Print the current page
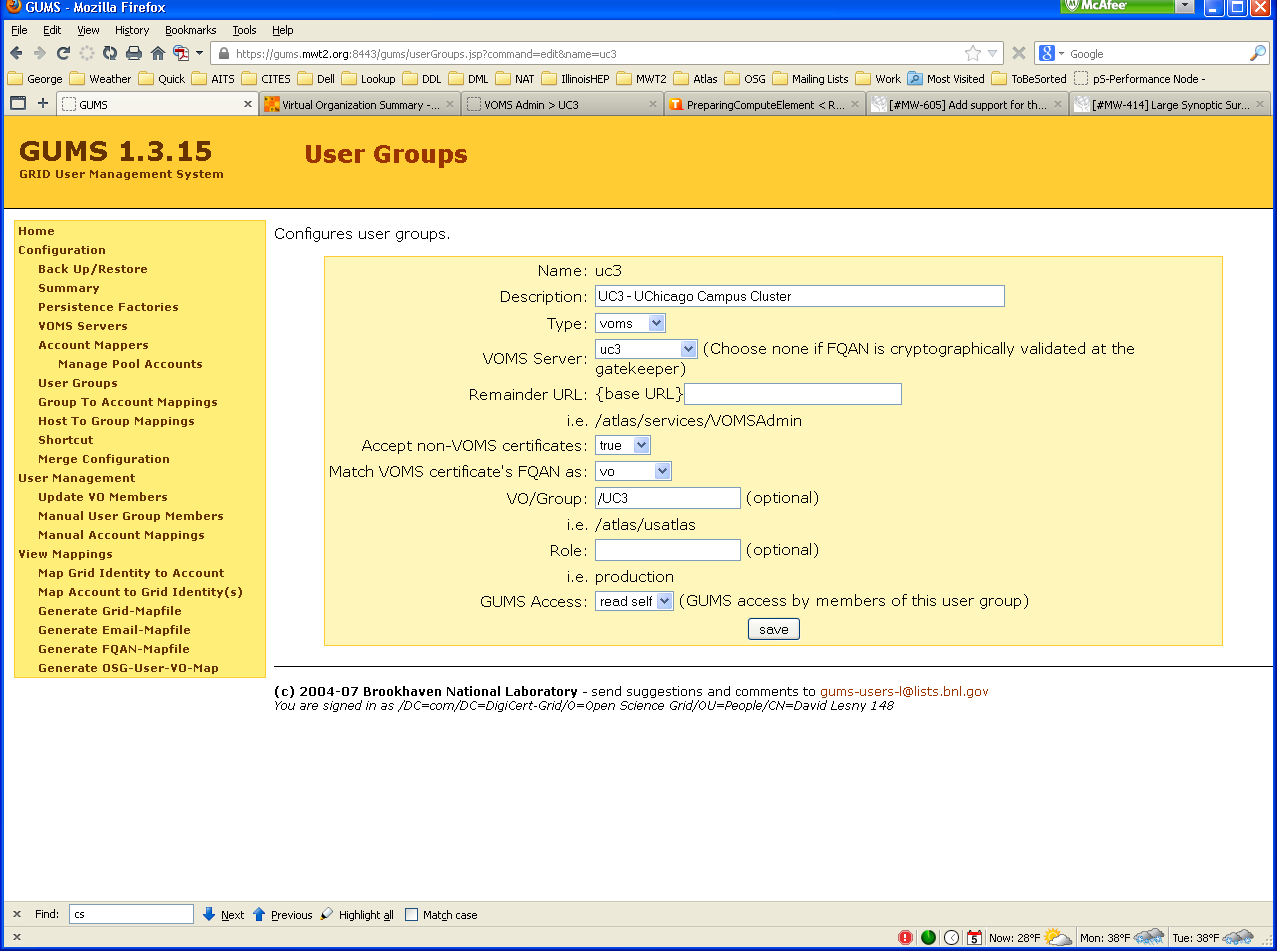Screen dimensions: 1277x951 tap(133, 52)
